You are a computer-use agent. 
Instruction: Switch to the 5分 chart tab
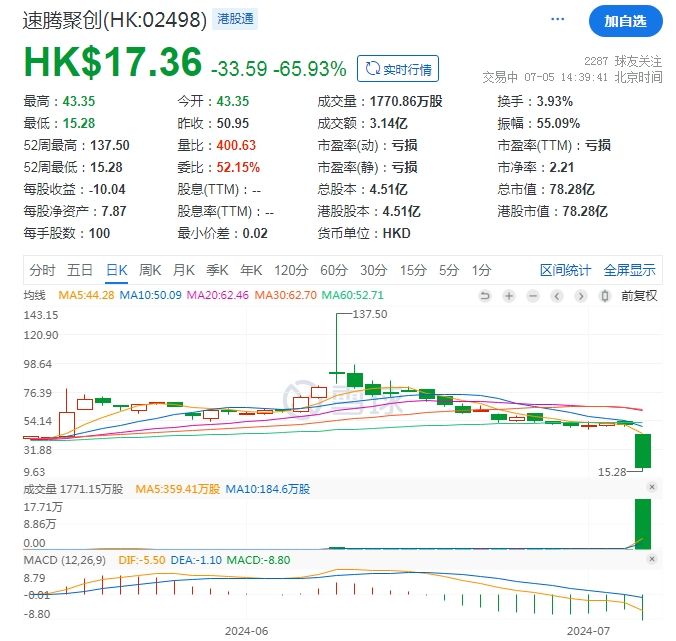(x=449, y=270)
